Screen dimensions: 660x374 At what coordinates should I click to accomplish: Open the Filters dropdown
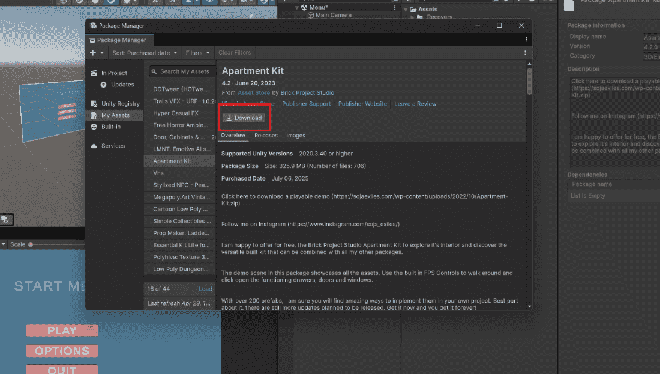click(197, 53)
